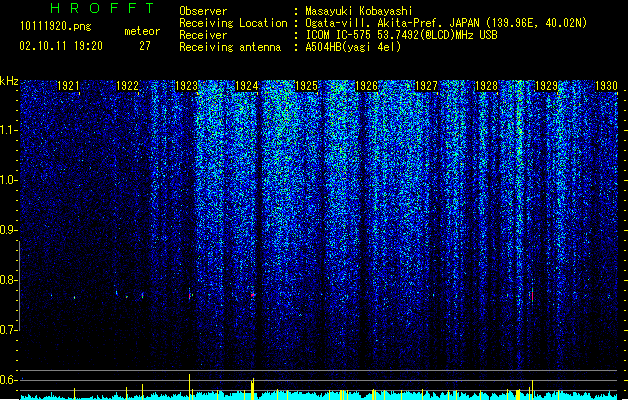Click the meteor label

point(142,31)
